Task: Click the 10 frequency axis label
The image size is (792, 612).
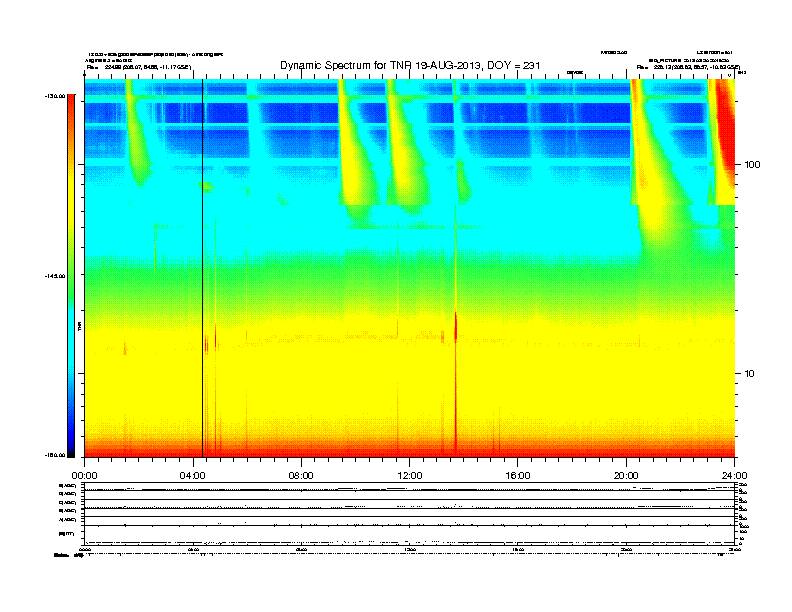Action: point(750,374)
